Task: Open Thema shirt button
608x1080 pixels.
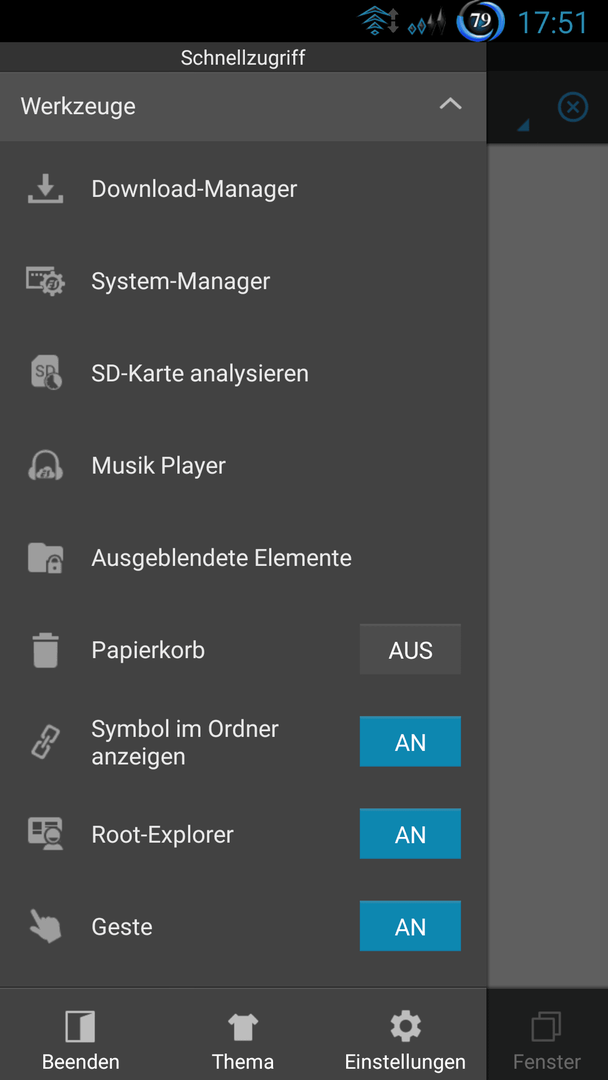Action: [x=243, y=1039]
